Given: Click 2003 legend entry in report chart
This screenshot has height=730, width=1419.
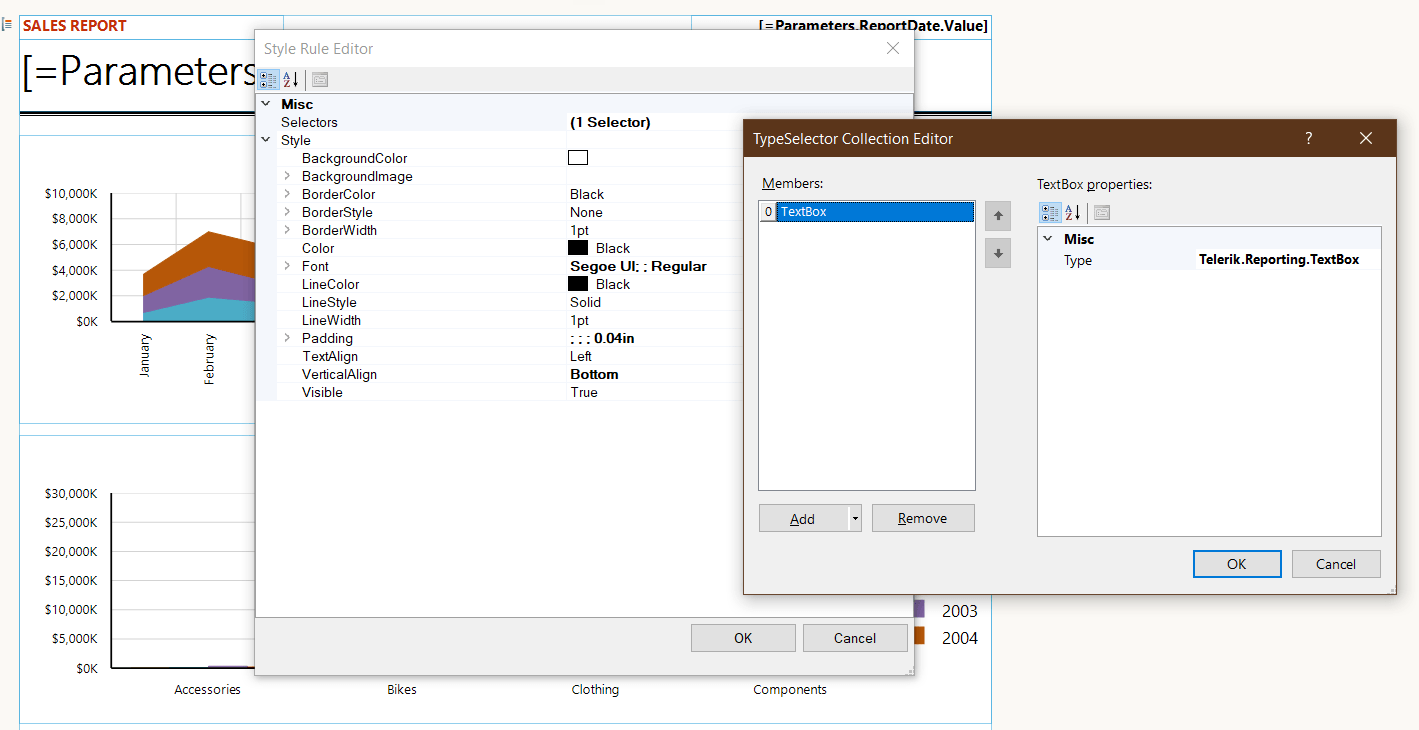Looking at the screenshot, I should click(945, 610).
